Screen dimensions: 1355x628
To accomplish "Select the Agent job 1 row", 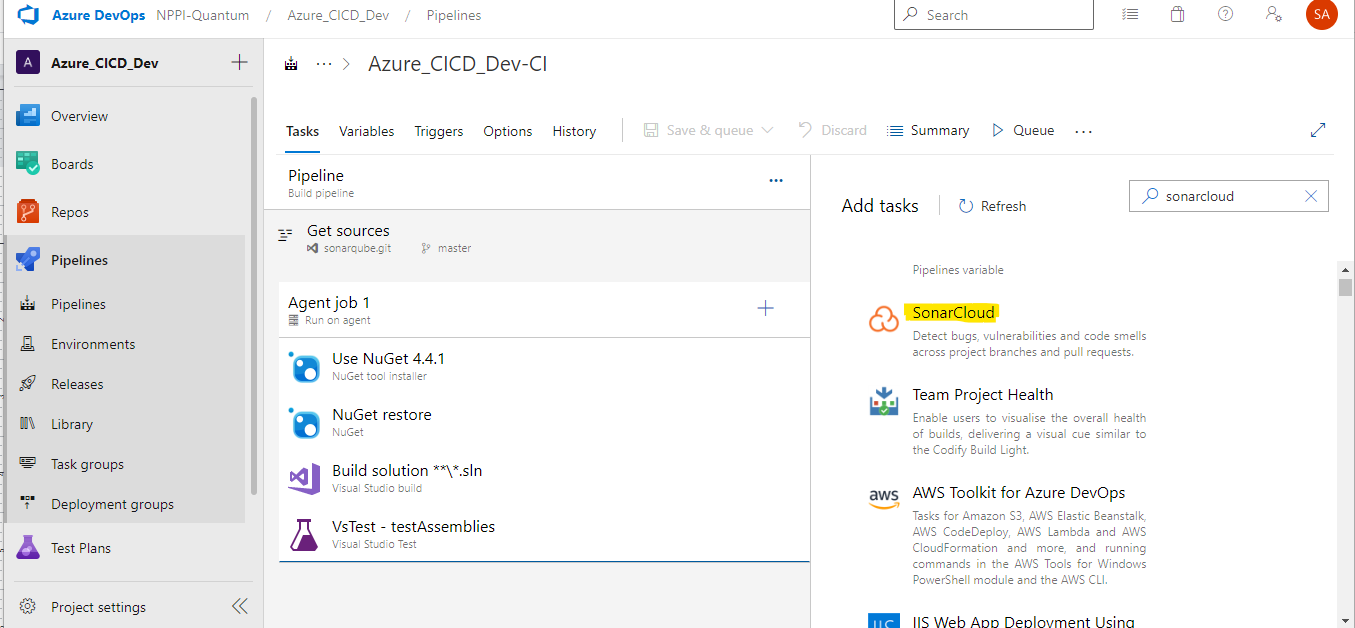I will [x=544, y=309].
